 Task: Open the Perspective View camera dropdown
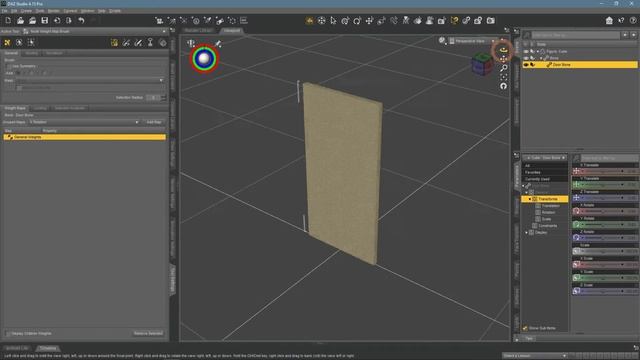click(472, 41)
